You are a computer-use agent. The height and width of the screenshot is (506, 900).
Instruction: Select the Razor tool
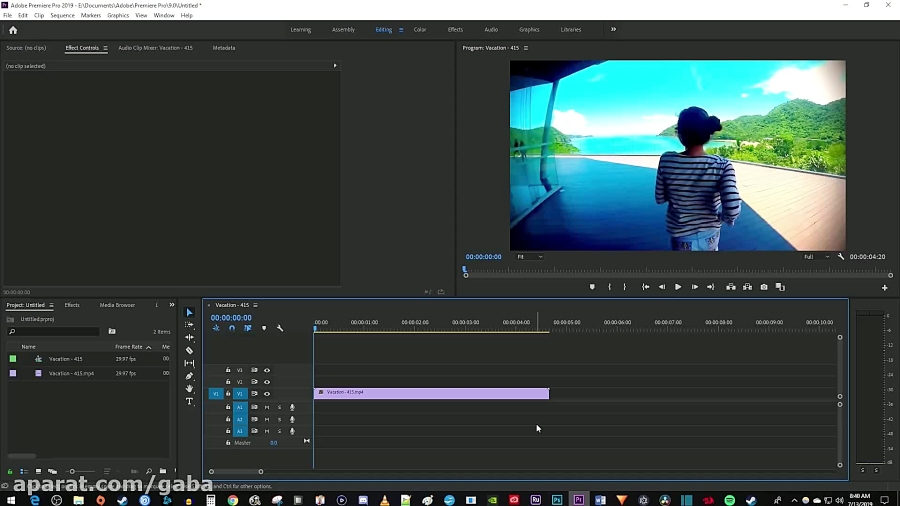189,350
